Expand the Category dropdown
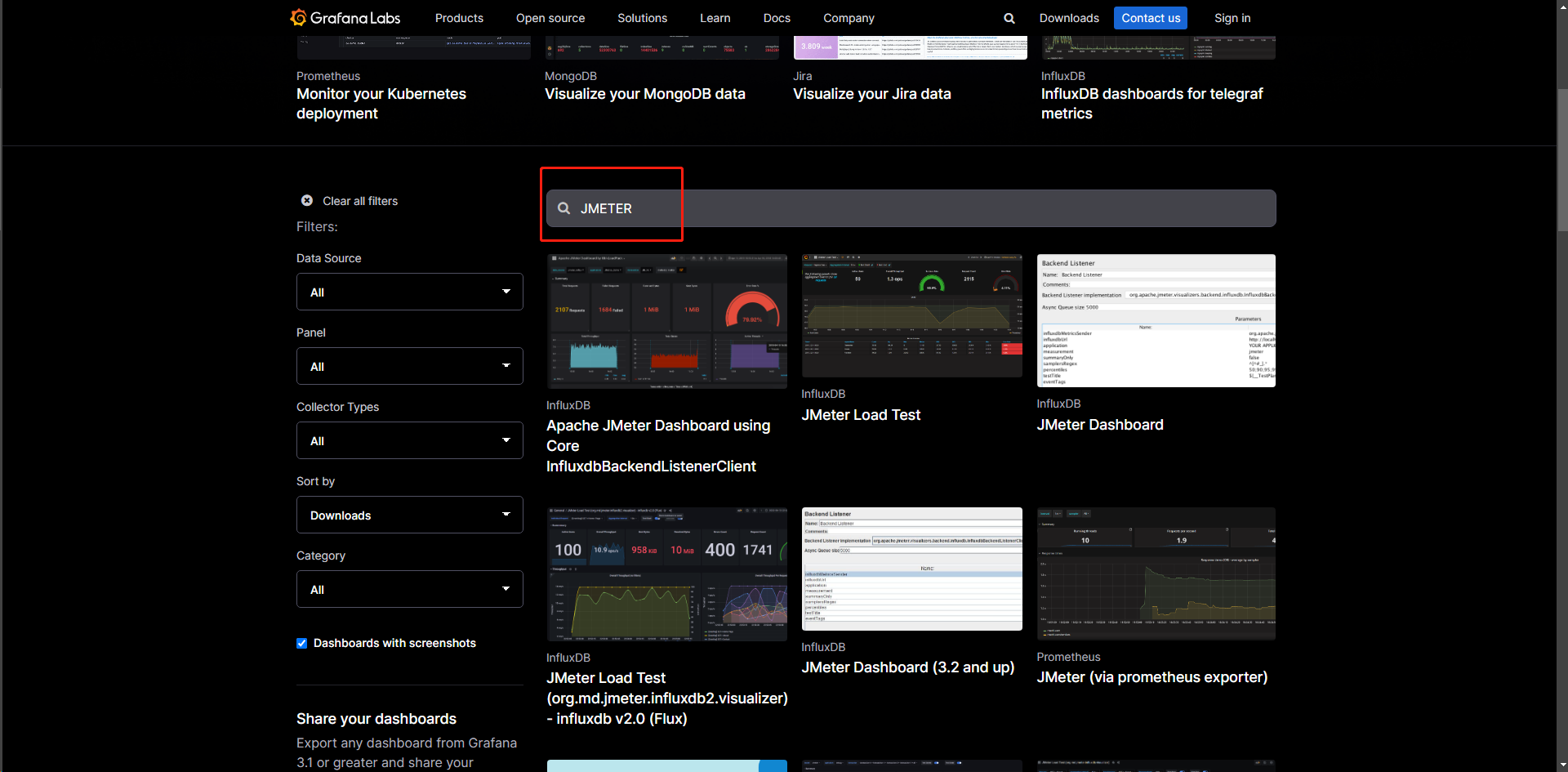The height and width of the screenshot is (772, 1568). [x=410, y=589]
